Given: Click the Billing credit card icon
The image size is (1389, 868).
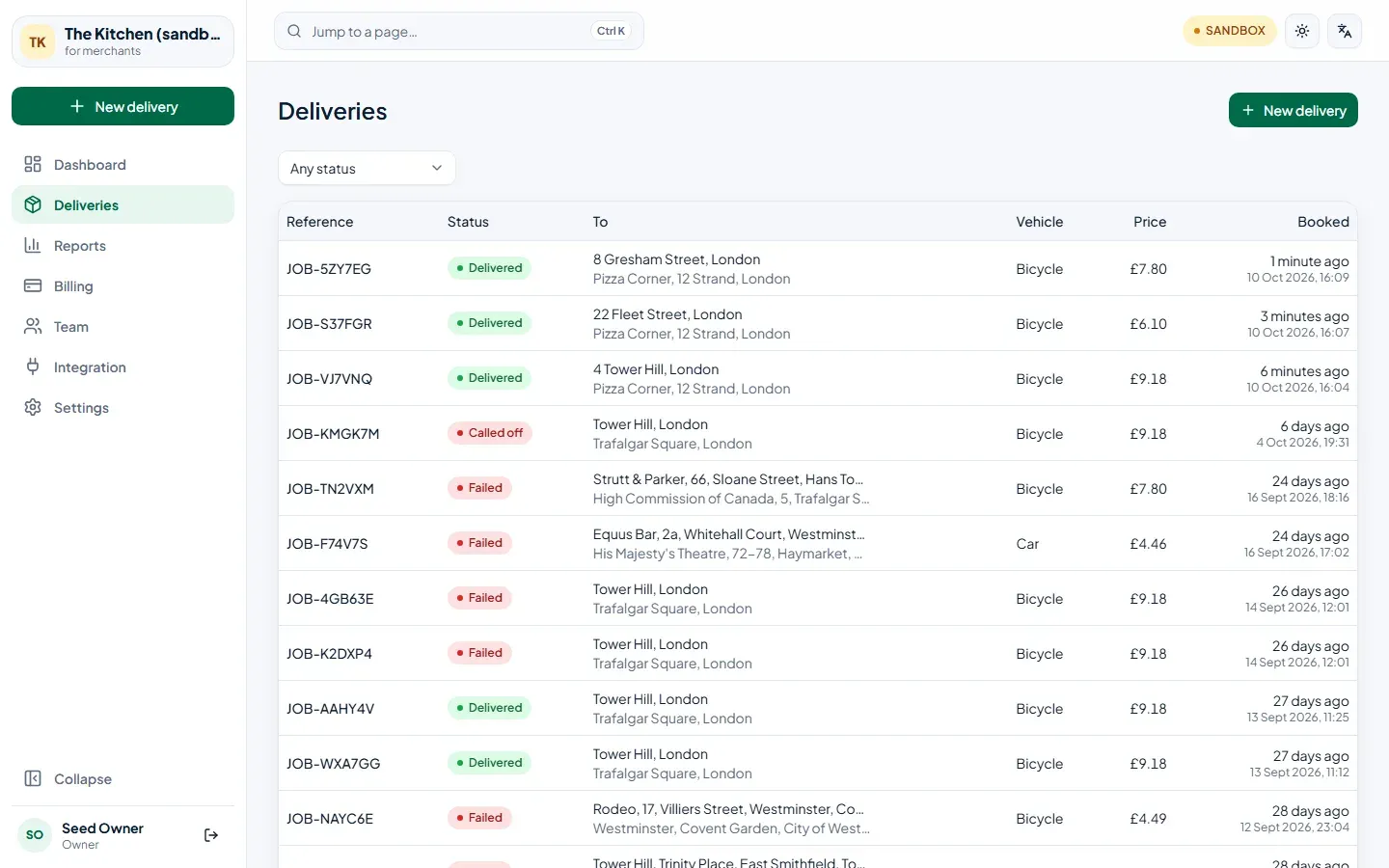Looking at the screenshot, I should tap(33, 285).
